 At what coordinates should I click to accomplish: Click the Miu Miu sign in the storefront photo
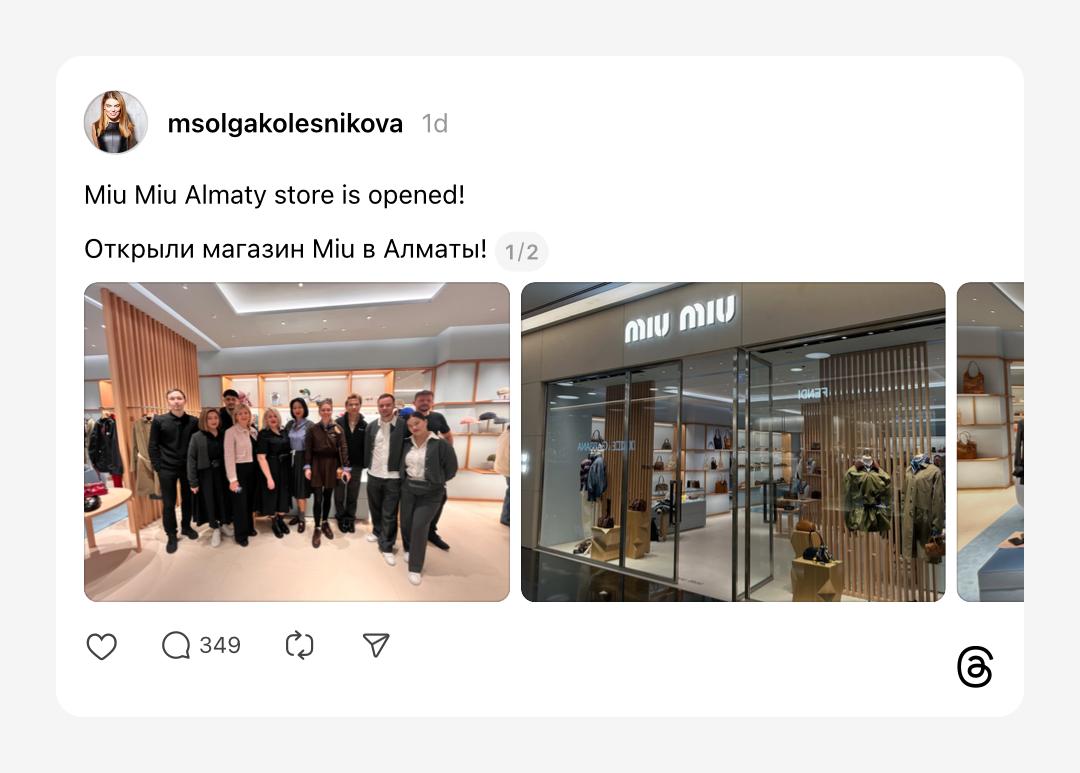click(x=680, y=318)
